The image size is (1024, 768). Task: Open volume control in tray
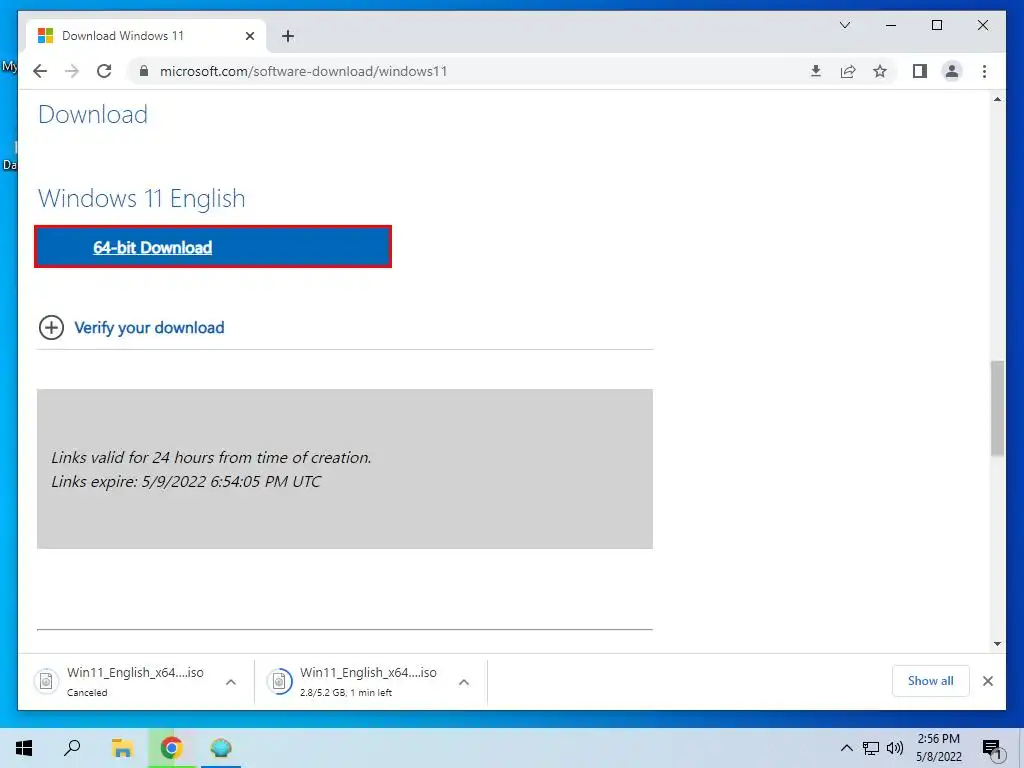pos(895,748)
